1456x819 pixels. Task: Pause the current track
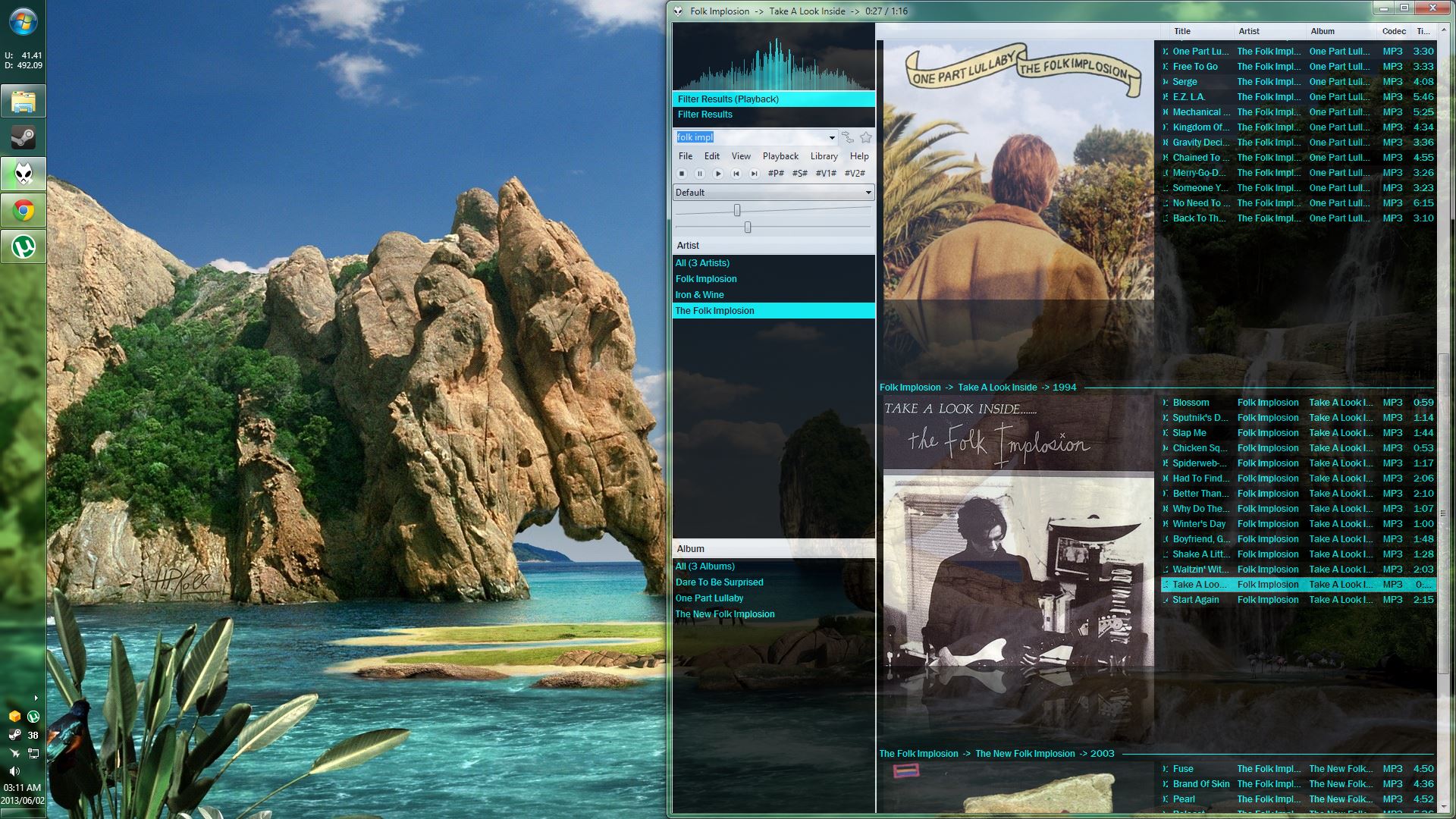coord(700,174)
